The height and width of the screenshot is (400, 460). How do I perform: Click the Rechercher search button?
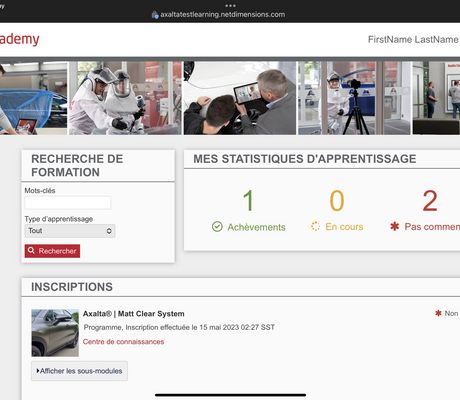(52, 251)
